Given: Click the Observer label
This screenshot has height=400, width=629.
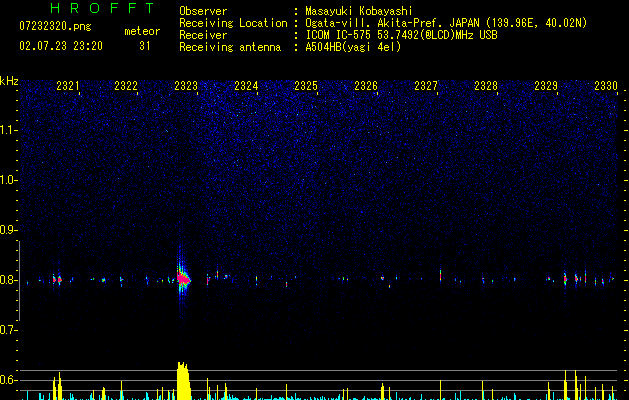Looking at the screenshot, I should [203, 11].
